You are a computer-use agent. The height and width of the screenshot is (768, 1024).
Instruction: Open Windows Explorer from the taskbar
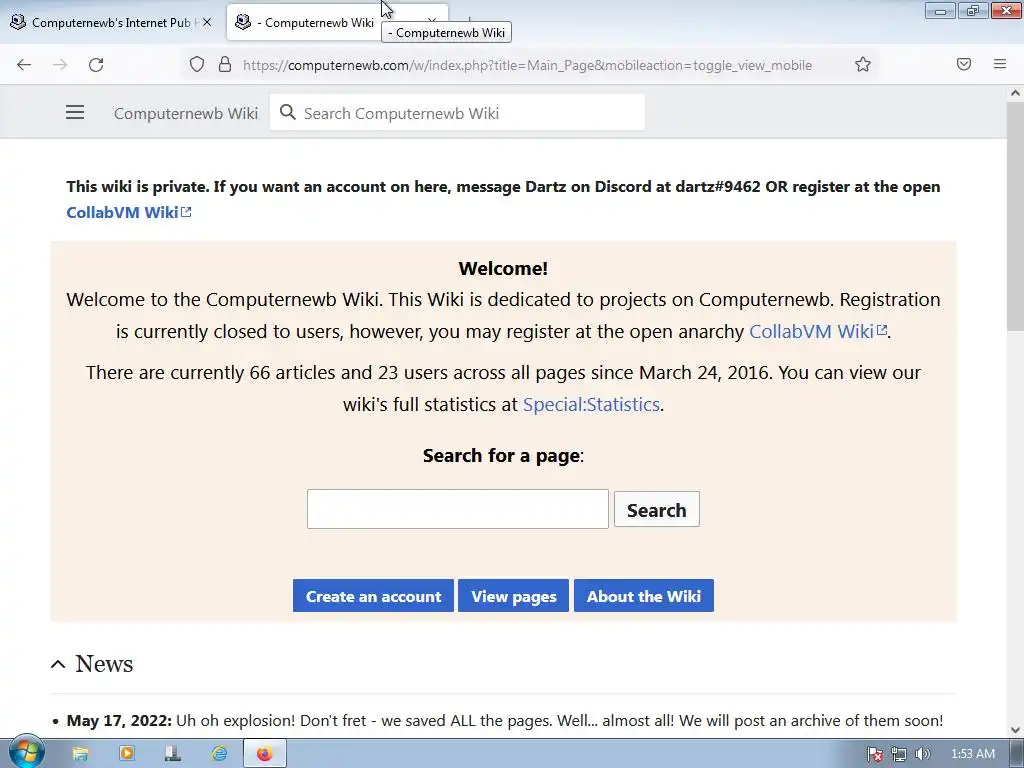click(80, 754)
